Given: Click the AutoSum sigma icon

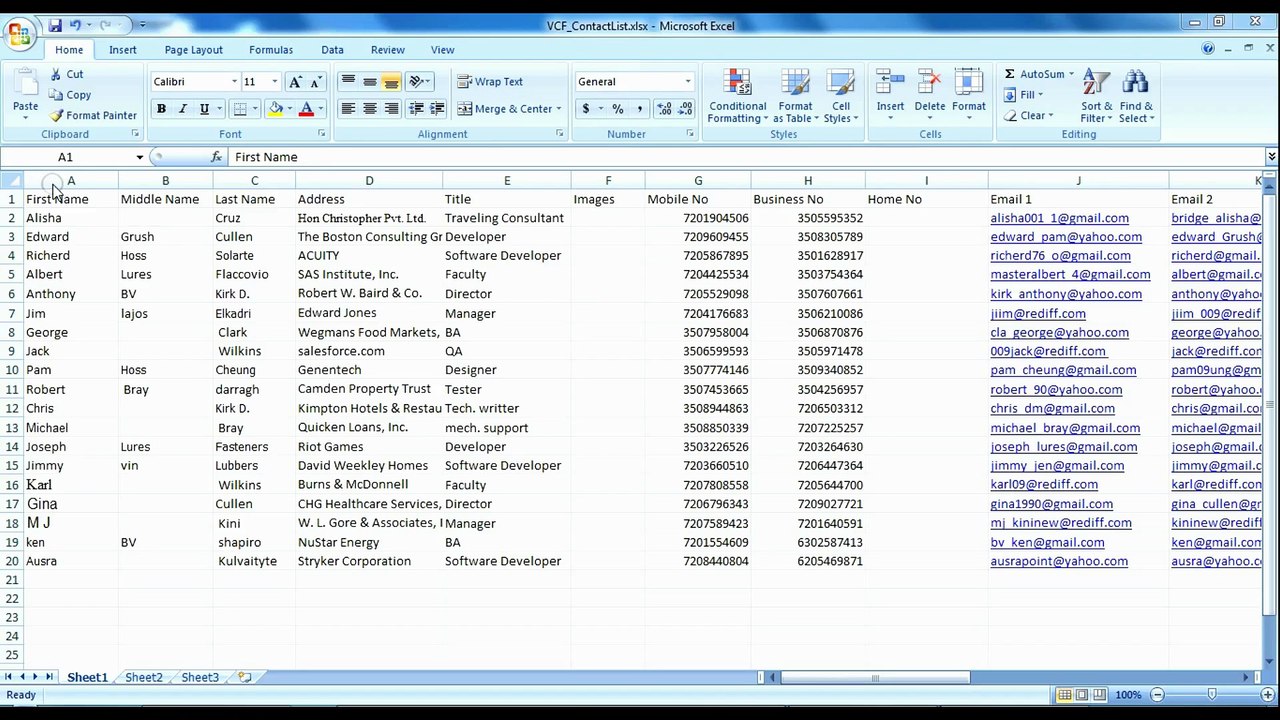Looking at the screenshot, I should [x=1010, y=74].
